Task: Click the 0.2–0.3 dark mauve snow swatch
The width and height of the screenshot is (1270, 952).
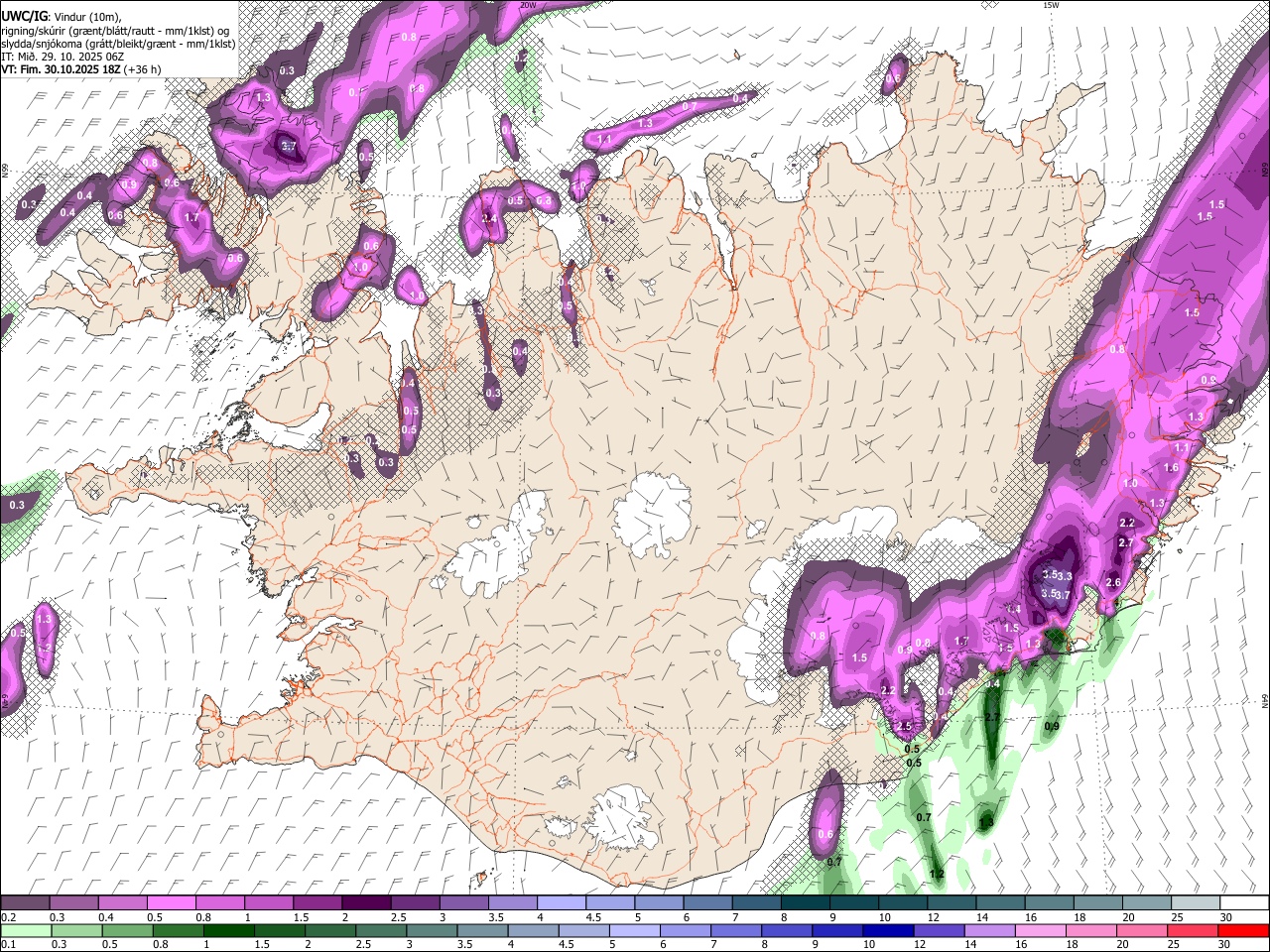Action: pyautogui.click(x=25, y=902)
